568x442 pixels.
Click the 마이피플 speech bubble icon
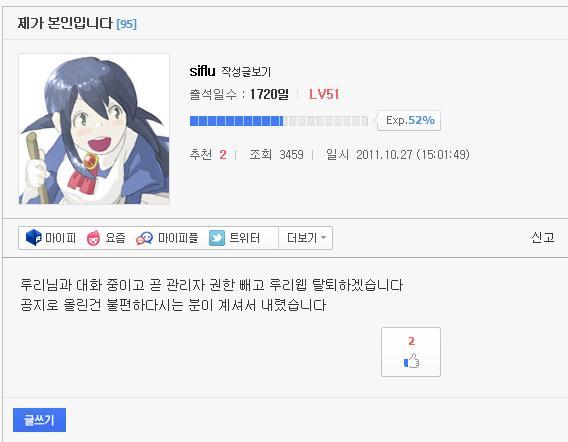point(144,238)
